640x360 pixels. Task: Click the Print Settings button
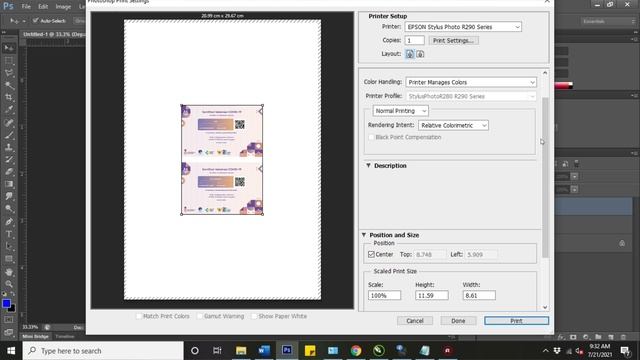coord(453,40)
